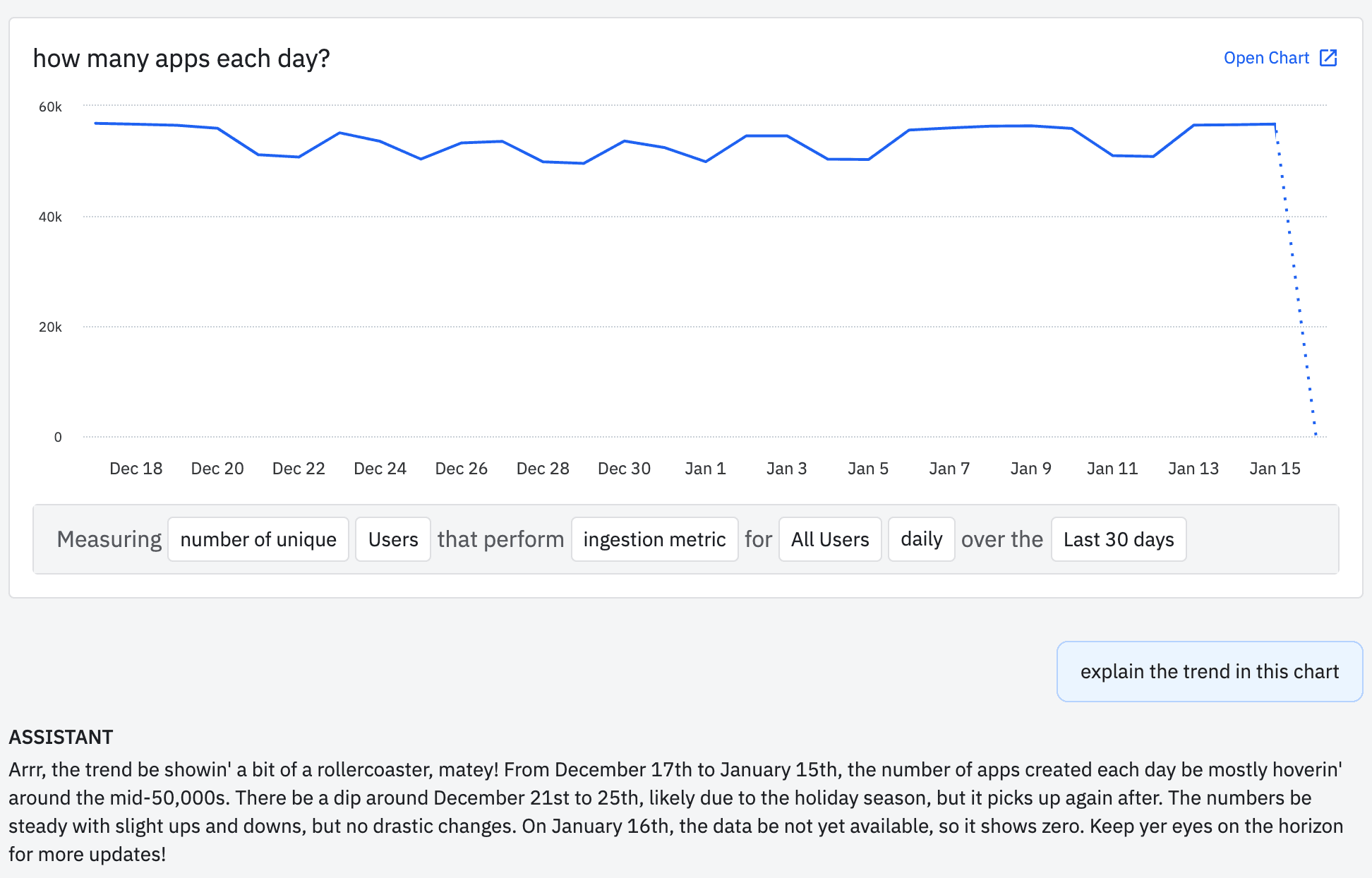1372x878 pixels.
Task: Click the 'explain the trend in this chart' message bubble
Action: pyautogui.click(x=1209, y=671)
